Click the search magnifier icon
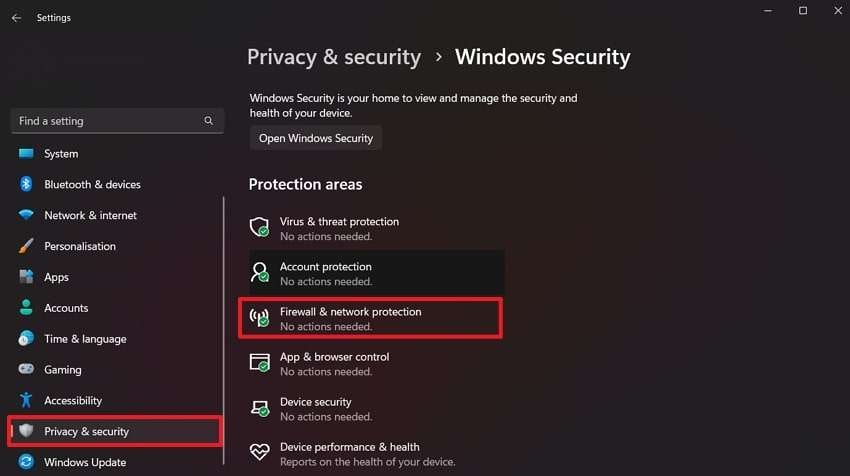 208,121
